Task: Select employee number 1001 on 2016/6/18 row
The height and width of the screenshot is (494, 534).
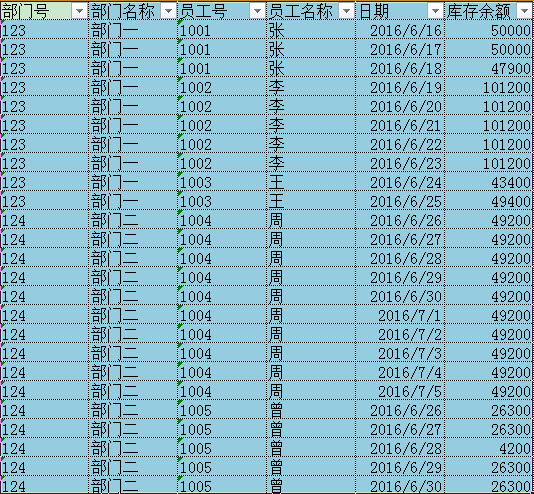Action: pyautogui.click(x=222, y=68)
